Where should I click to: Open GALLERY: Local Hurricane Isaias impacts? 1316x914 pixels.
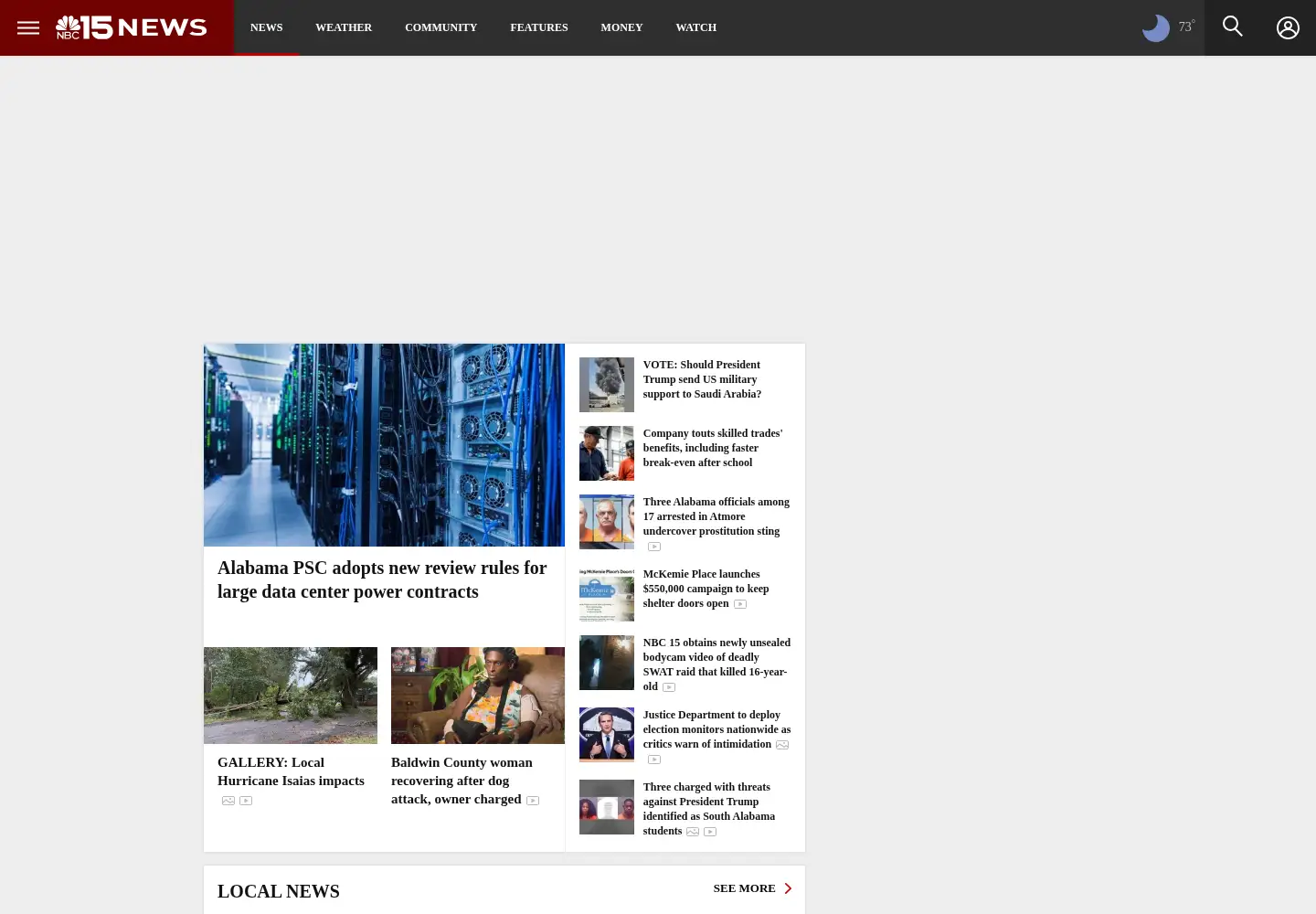[291, 771]
